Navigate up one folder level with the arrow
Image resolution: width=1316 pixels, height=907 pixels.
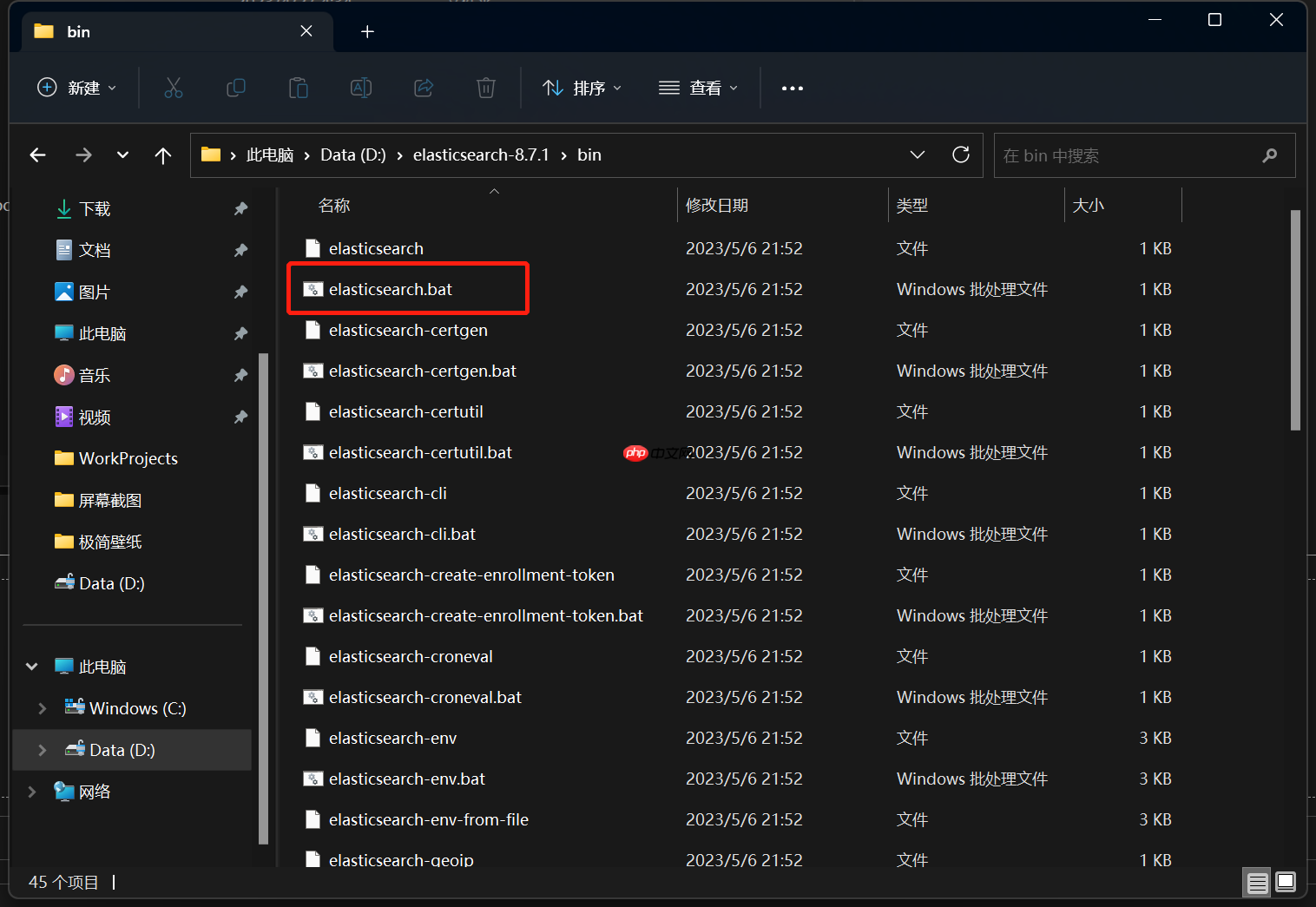(x=163, y=154)
